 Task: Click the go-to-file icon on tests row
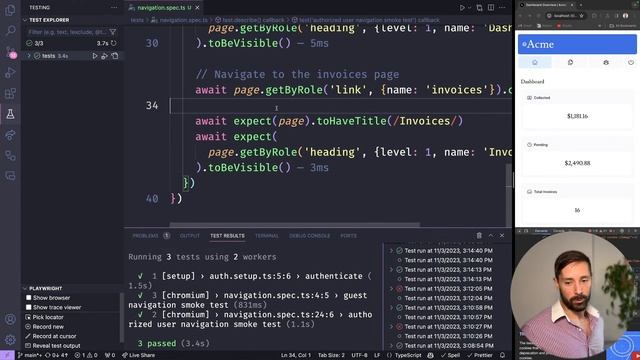pyautogui.click(x=115, y=56)
